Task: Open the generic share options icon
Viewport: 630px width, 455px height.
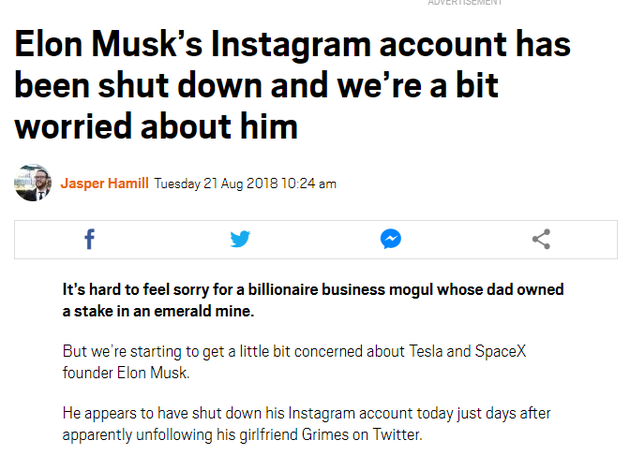Action: [541, 239]
